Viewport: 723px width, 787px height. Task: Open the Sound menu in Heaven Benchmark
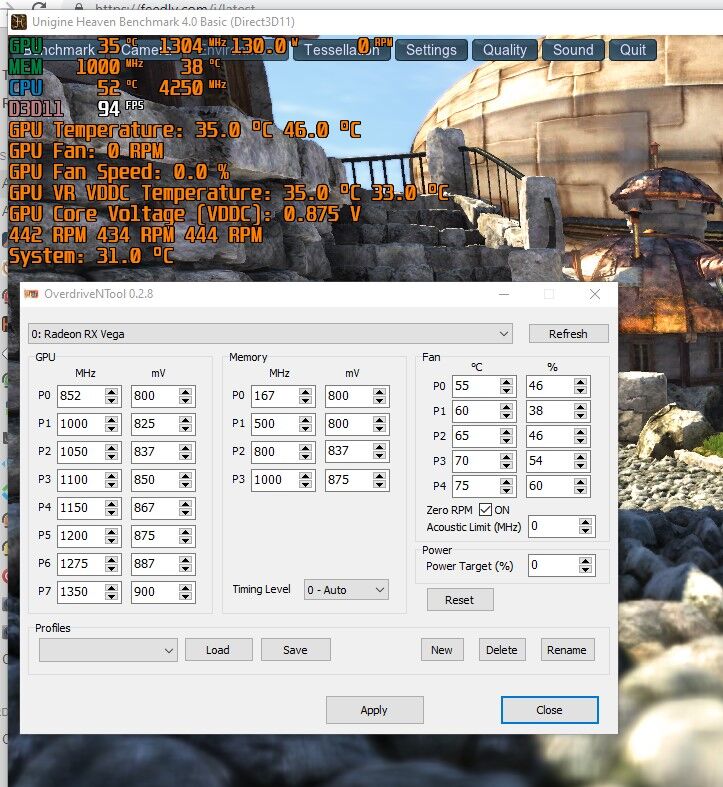point(573,50)
